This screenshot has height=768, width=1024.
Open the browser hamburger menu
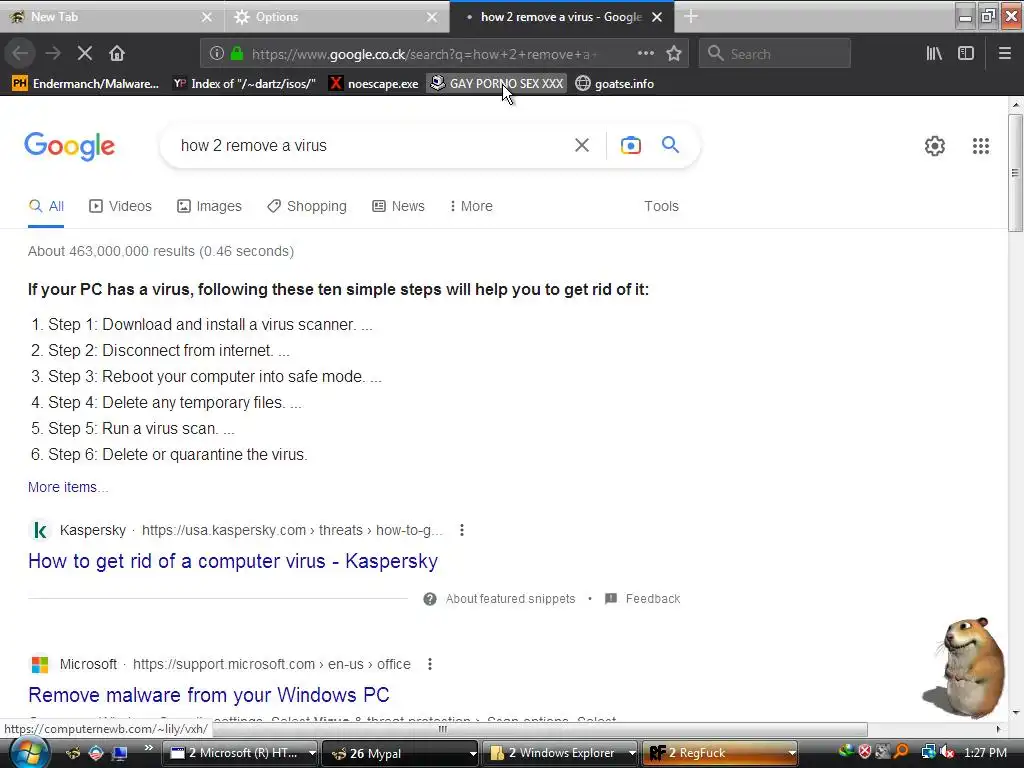pos(1004,54)
